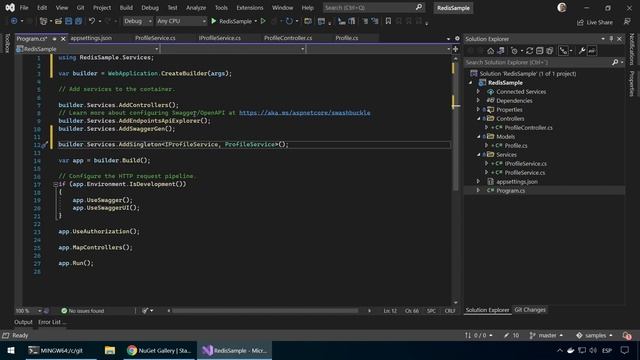
Task: Click the Navigate Backward circle icon
Action: point(14,21)
